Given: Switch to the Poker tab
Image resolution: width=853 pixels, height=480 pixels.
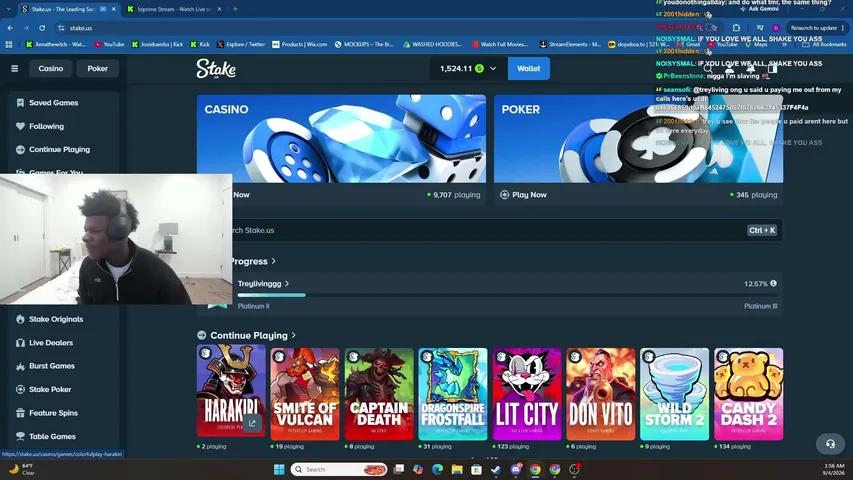Looking at the screenshot, I should (97, 69).
